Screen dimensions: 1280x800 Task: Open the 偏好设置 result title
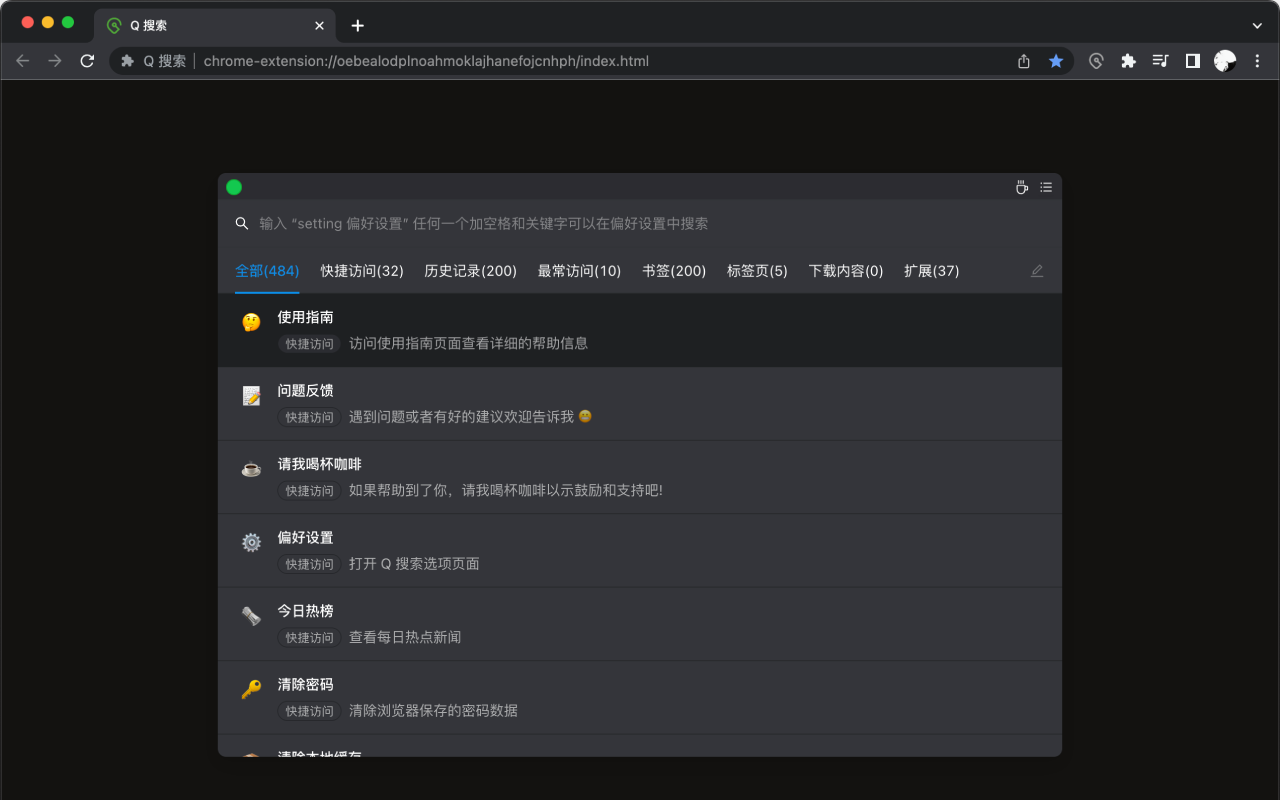(x=306, y=538)
